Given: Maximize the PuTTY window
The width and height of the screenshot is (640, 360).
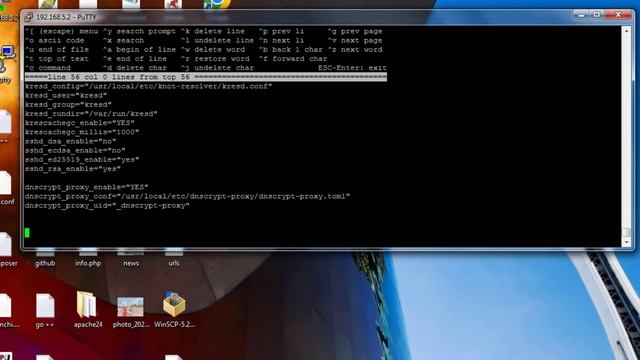Looking at the screenshot, I should point(596,15).
